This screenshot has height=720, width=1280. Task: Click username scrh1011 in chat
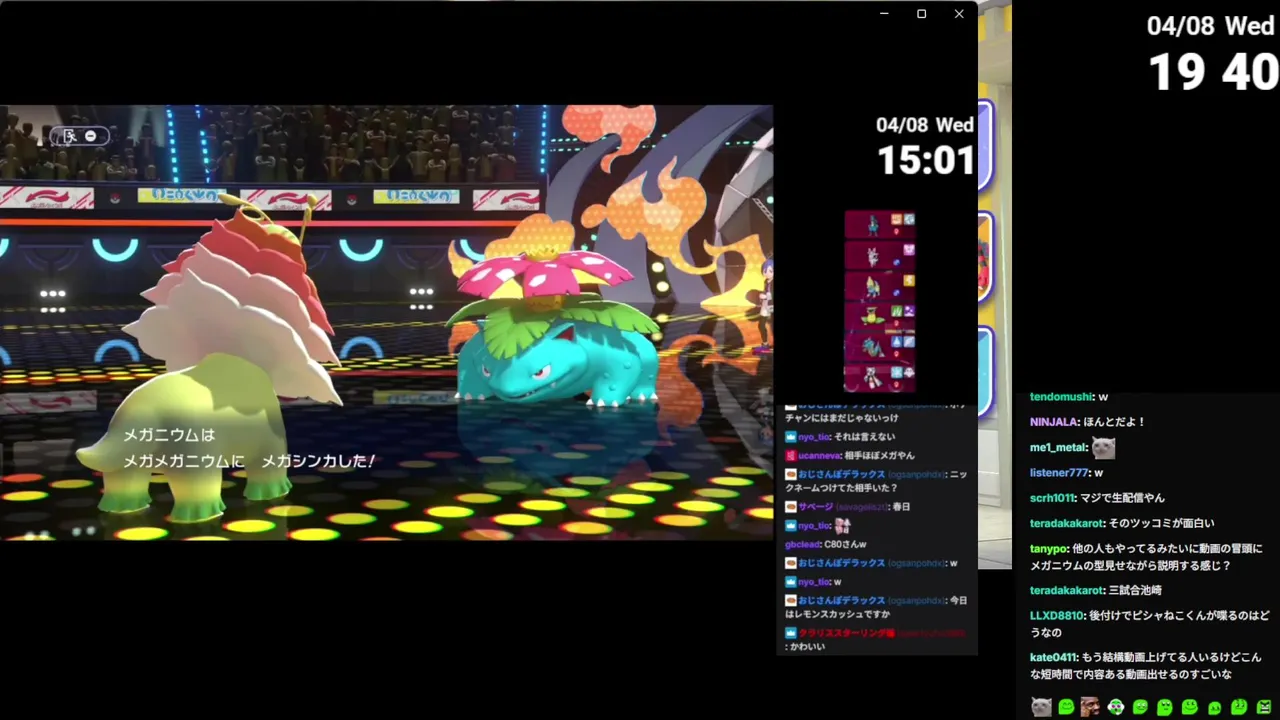[1053, 498]
